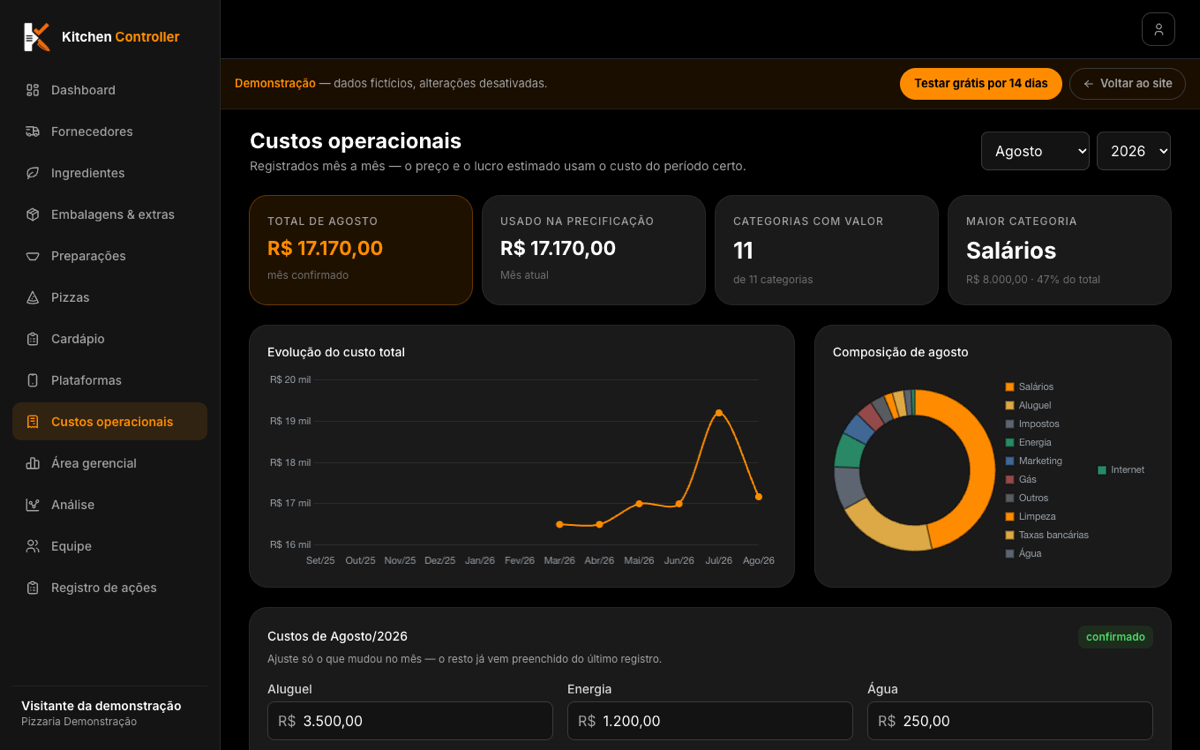This screenshot has height=750, width=1200.
Task: Click the Equipe people icon
Action: coord(33,546)
